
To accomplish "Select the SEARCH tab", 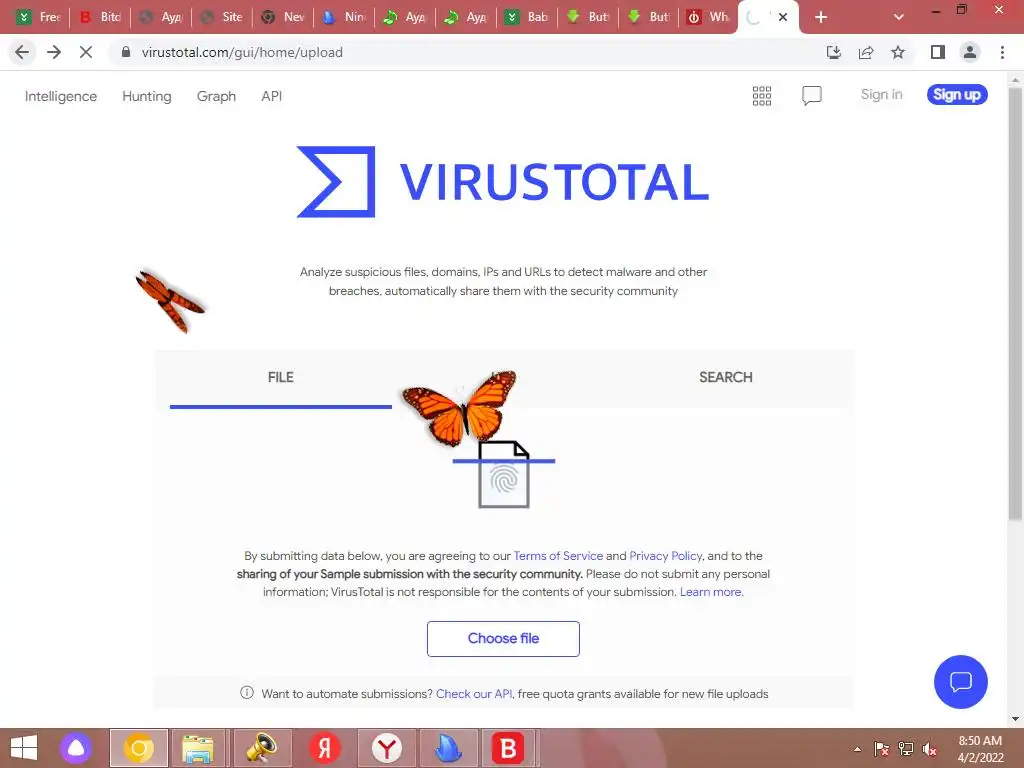I will [x=726, y=377].
